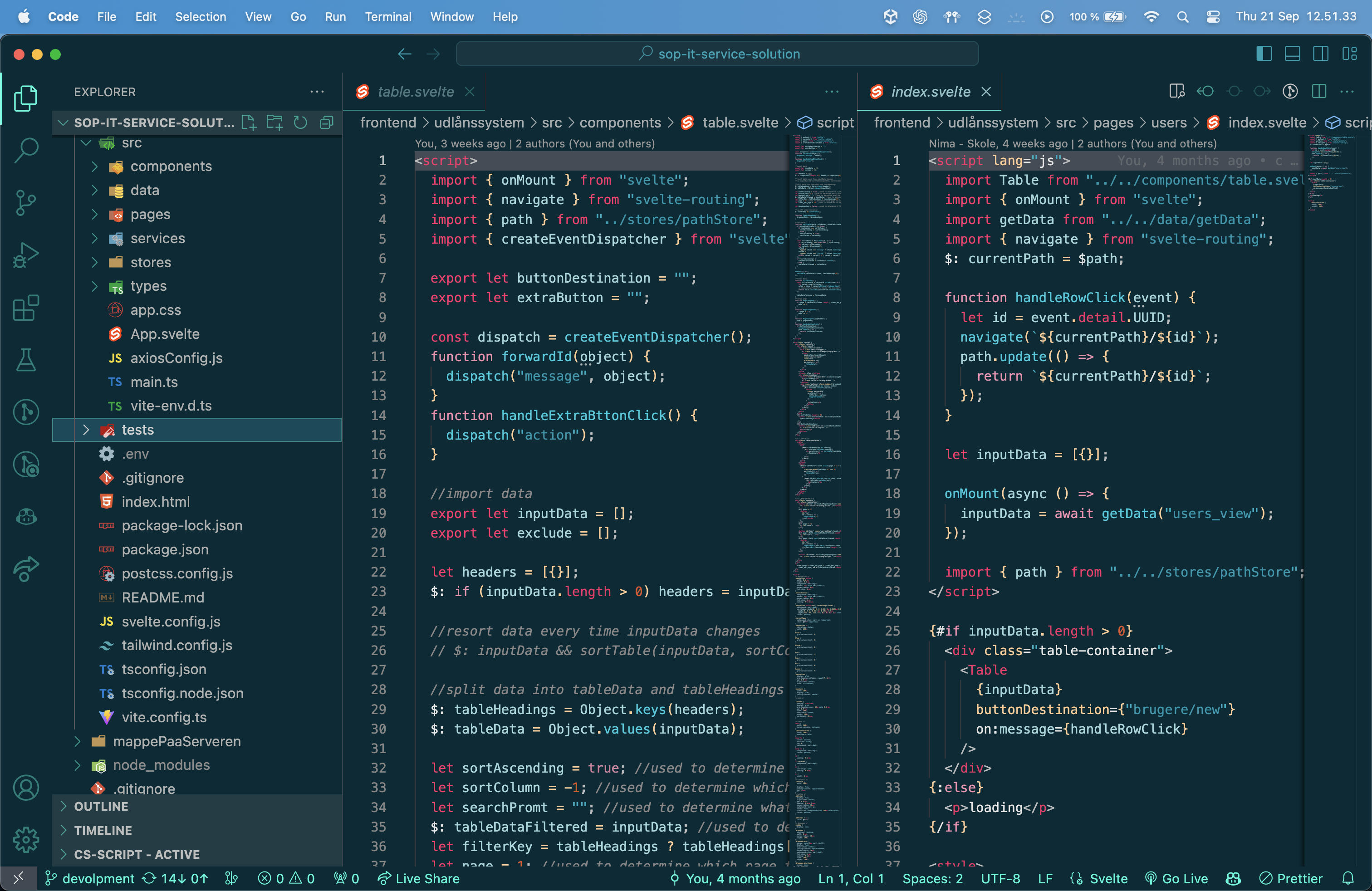
Task: Expand the tests folder
Action: click(x=197, y=430)
